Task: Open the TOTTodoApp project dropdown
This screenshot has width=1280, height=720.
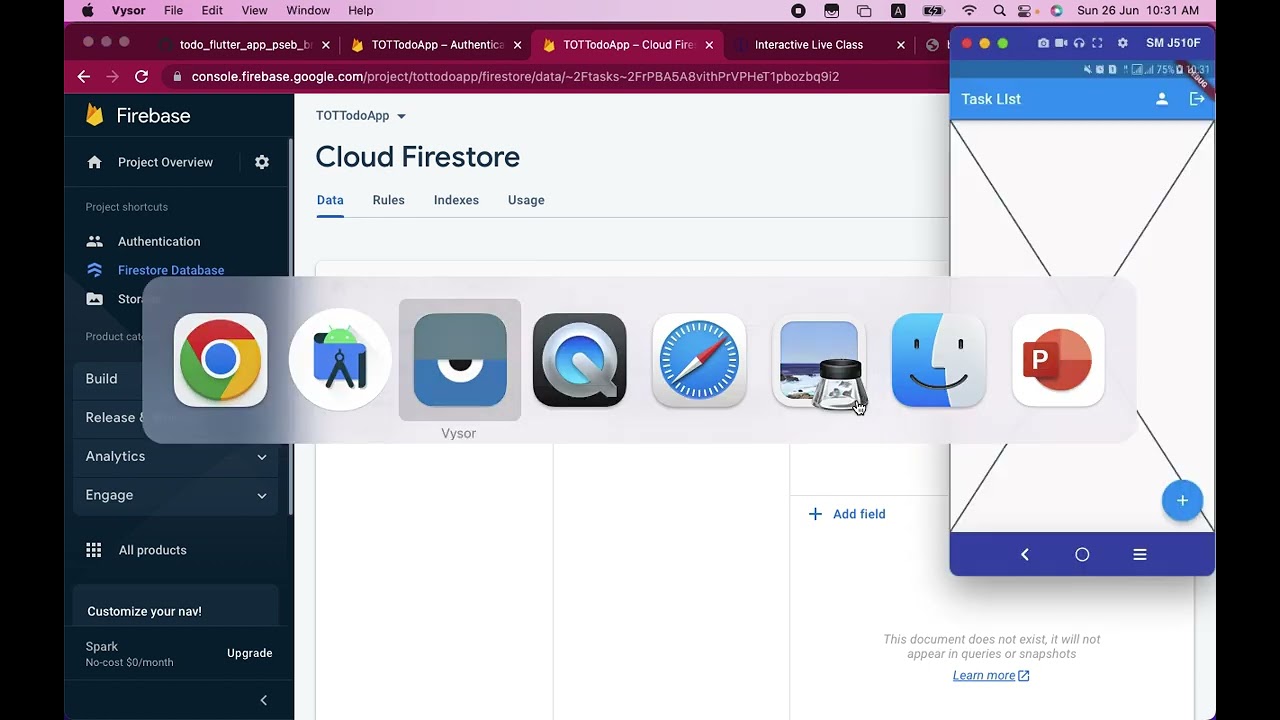Action: tap(361, 116)
